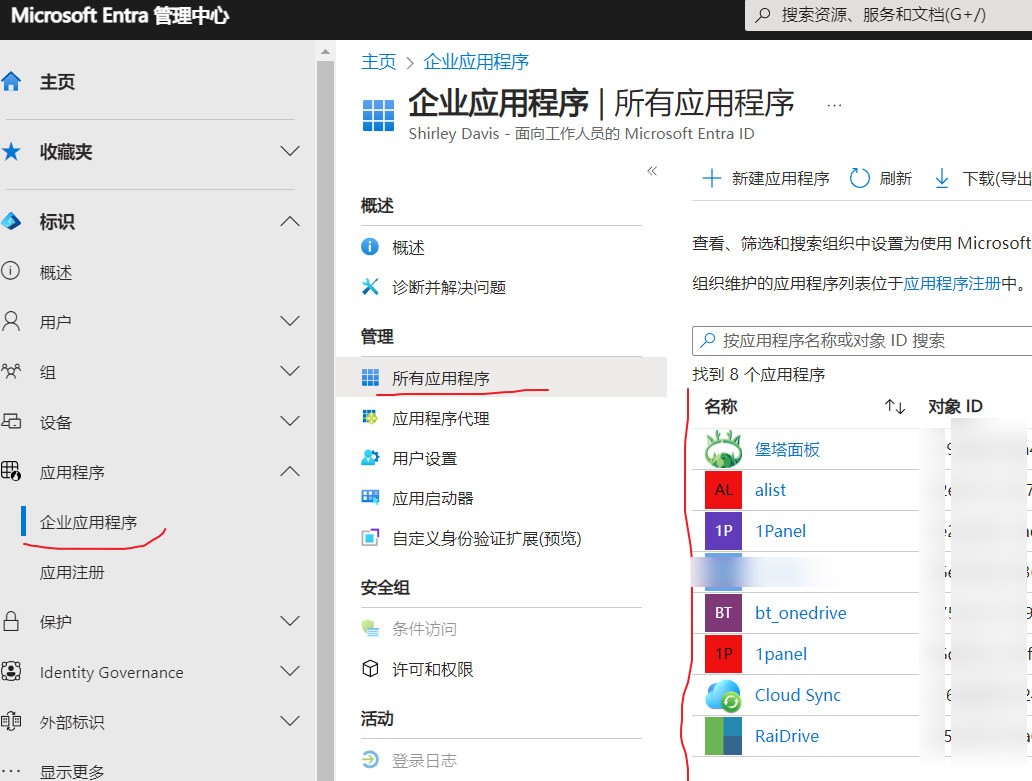This screenshot has height=781, width=1032.
Task: Expand the 设备 submenu chevron
Action: click(x=290, y=421)
